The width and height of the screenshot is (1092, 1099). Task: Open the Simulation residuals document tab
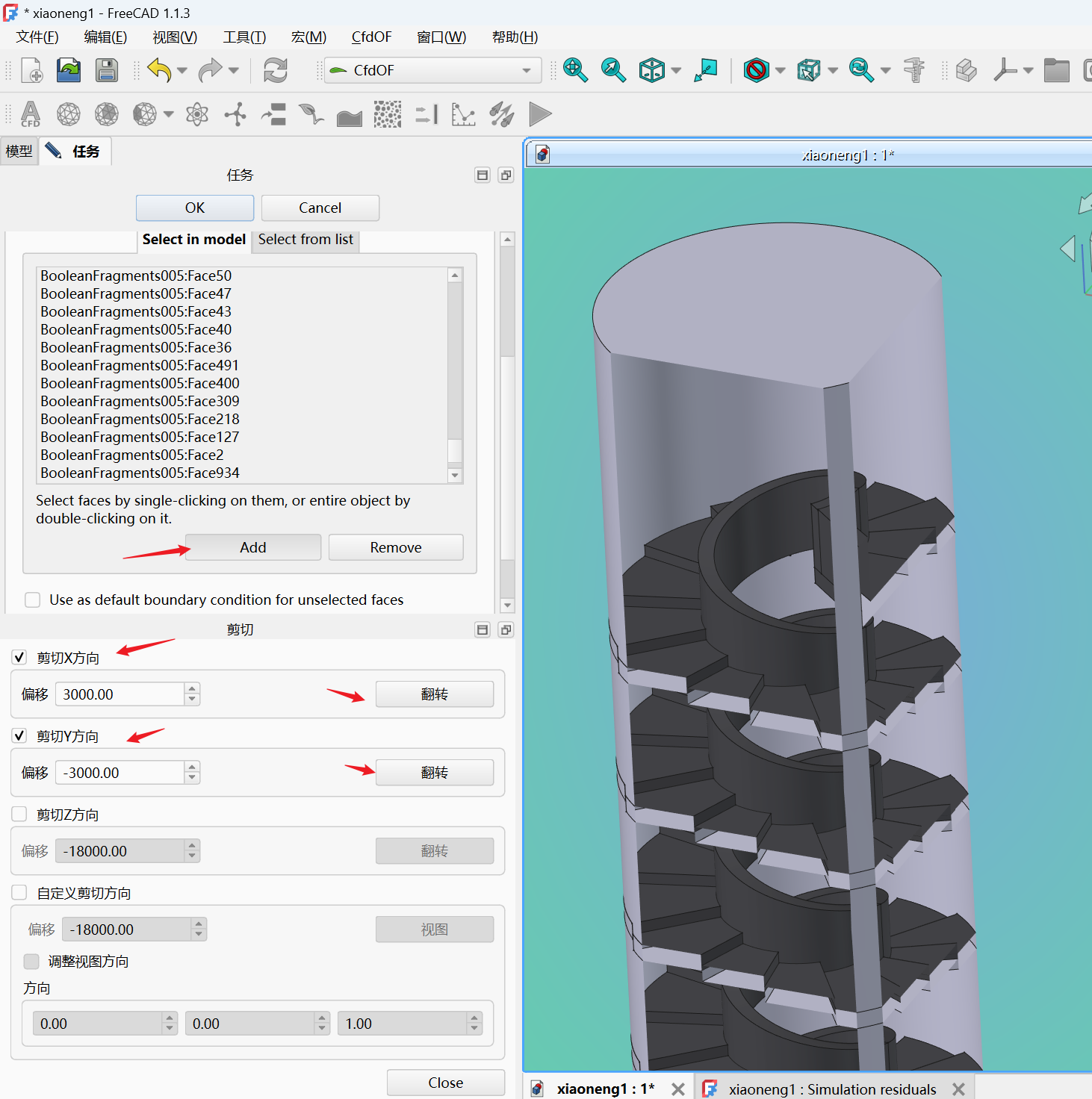coord(833,1089)
